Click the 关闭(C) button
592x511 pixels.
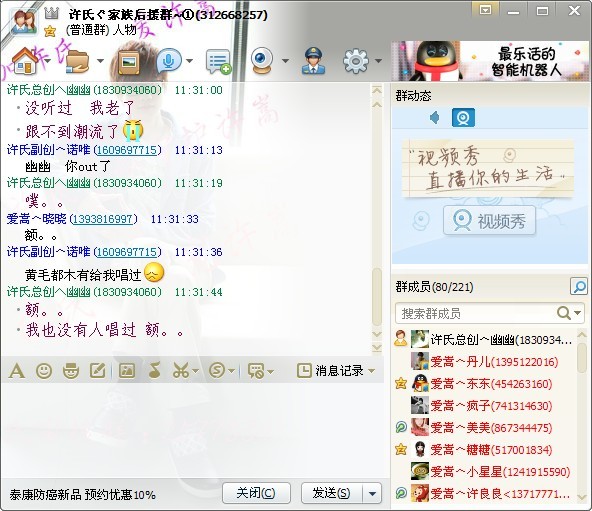pyautogui.click(x=256, y=493)
